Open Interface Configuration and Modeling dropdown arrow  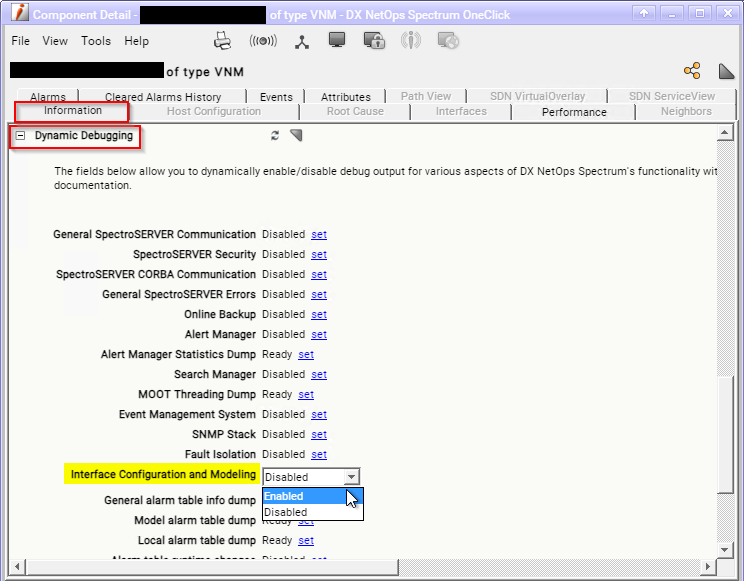(350, 477)
